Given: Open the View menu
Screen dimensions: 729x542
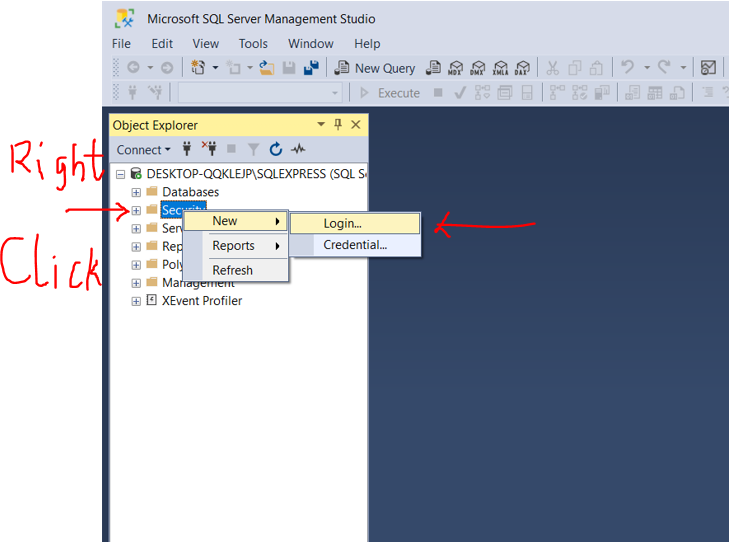Looking at the screenshot, I should [205, 44].
